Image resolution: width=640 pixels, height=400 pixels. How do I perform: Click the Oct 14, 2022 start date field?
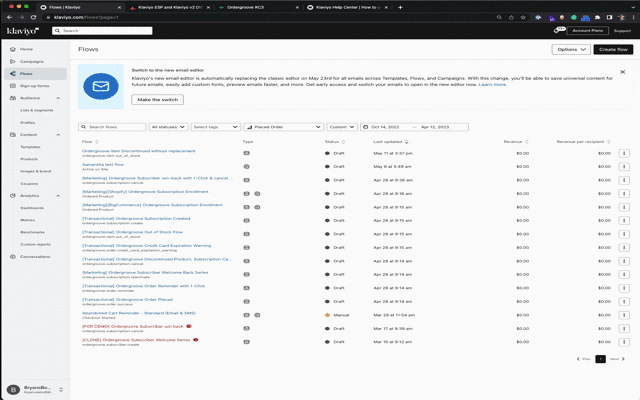385,127
